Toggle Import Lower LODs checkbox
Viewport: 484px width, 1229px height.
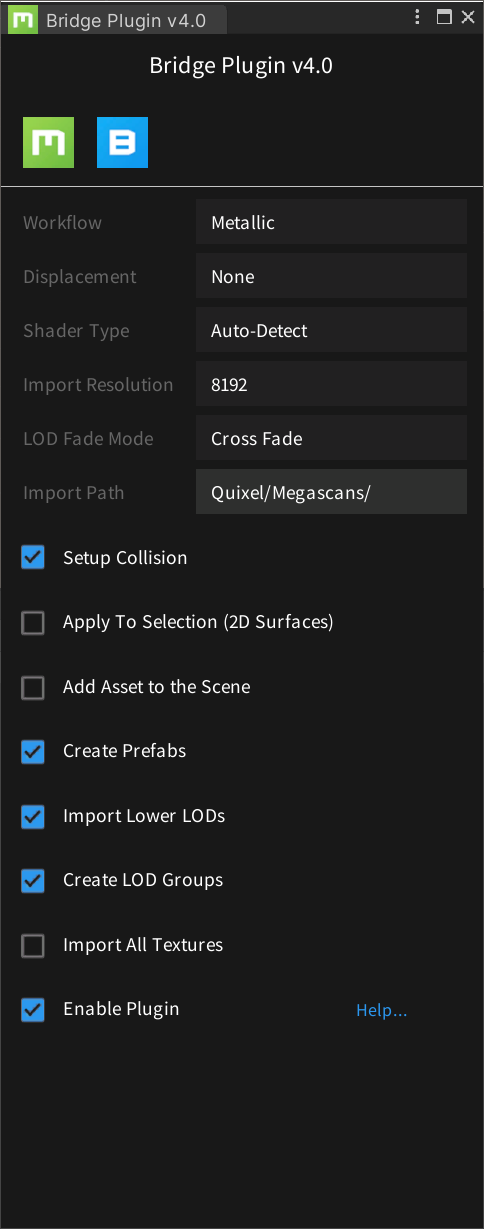coord(33,817)
